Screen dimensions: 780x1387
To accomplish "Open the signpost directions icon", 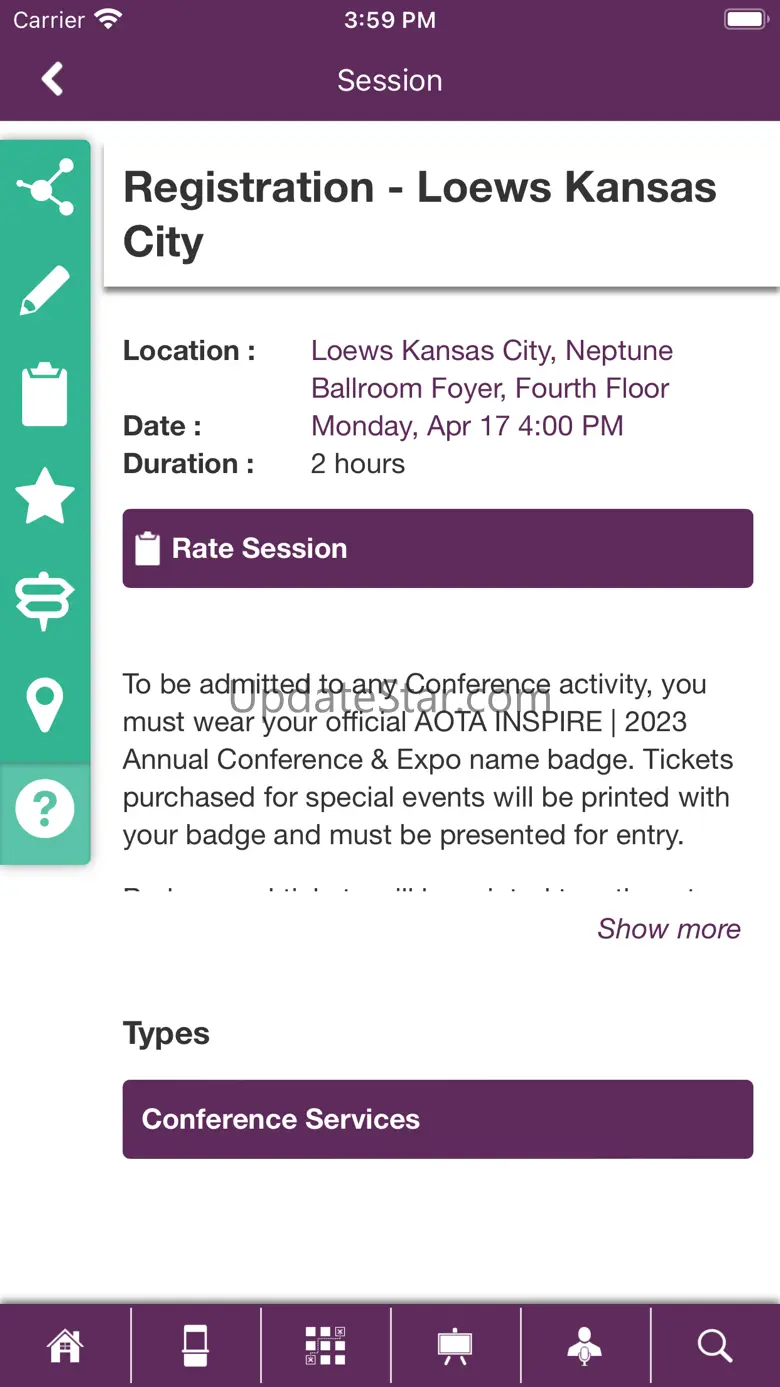I will pos(45,601).
